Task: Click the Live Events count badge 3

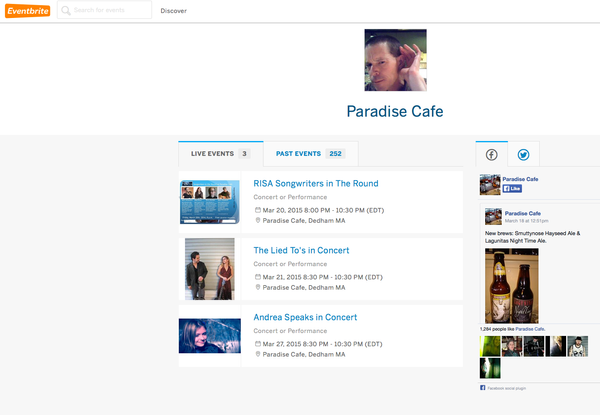Action: (244, 154)
